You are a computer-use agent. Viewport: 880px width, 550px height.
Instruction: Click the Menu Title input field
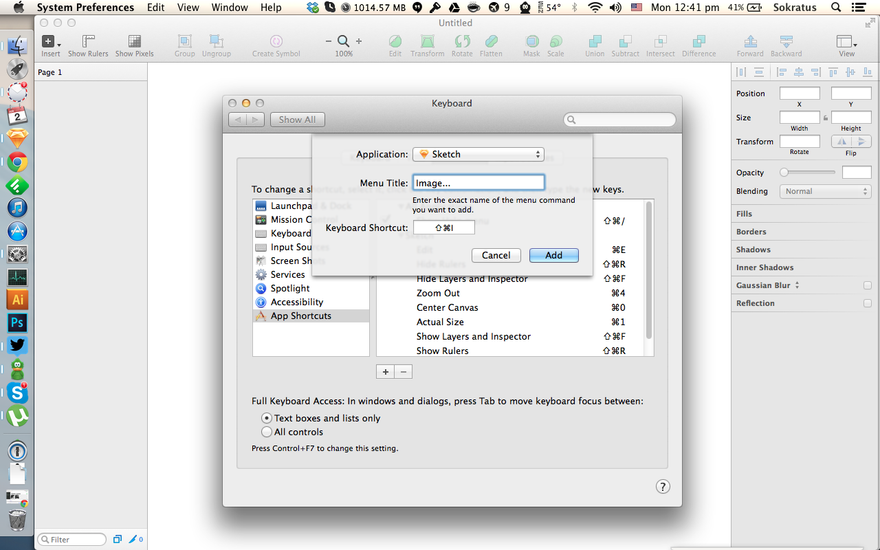click(479, 182)
